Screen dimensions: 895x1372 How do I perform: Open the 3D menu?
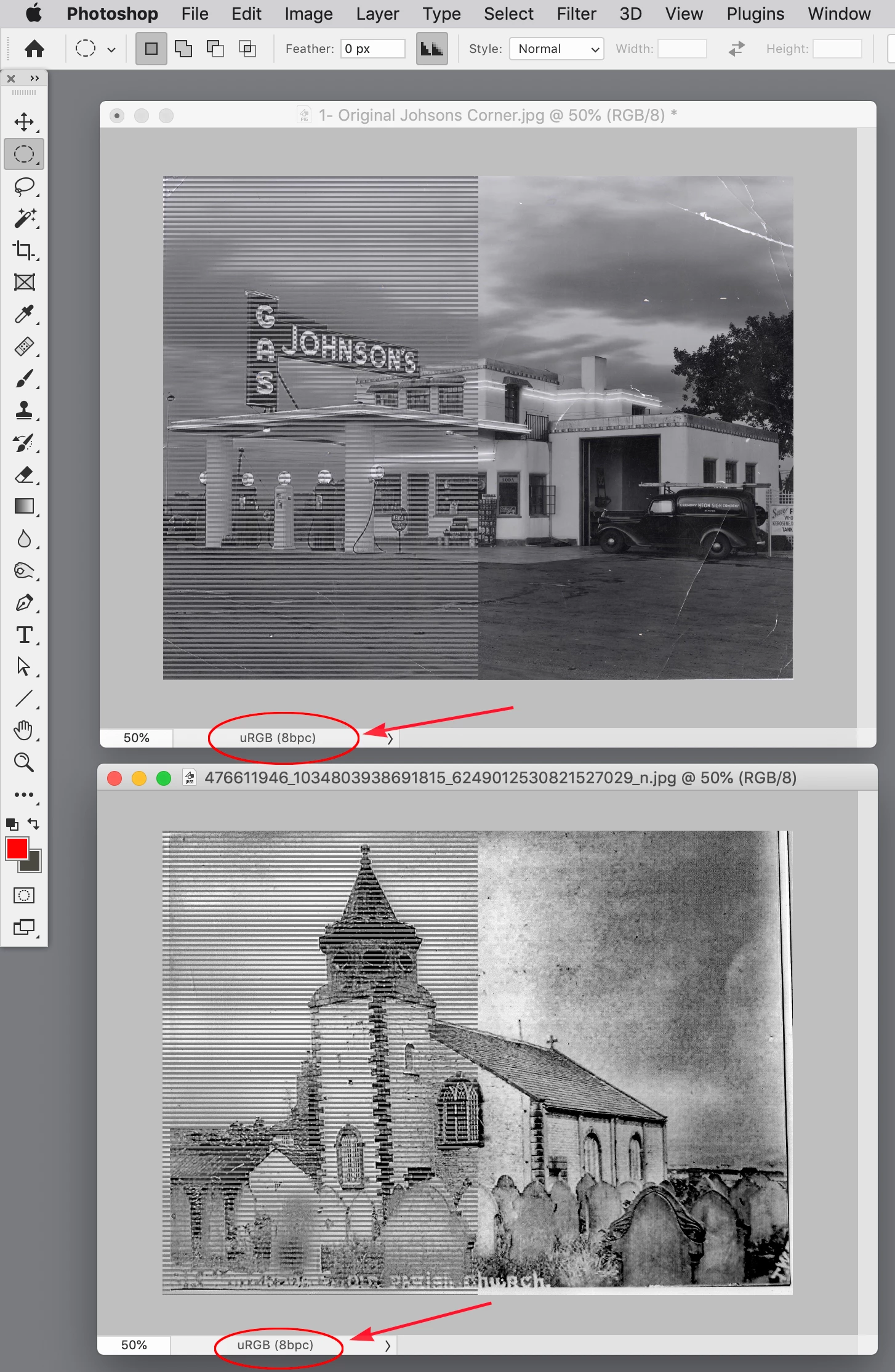coord(630,14)
